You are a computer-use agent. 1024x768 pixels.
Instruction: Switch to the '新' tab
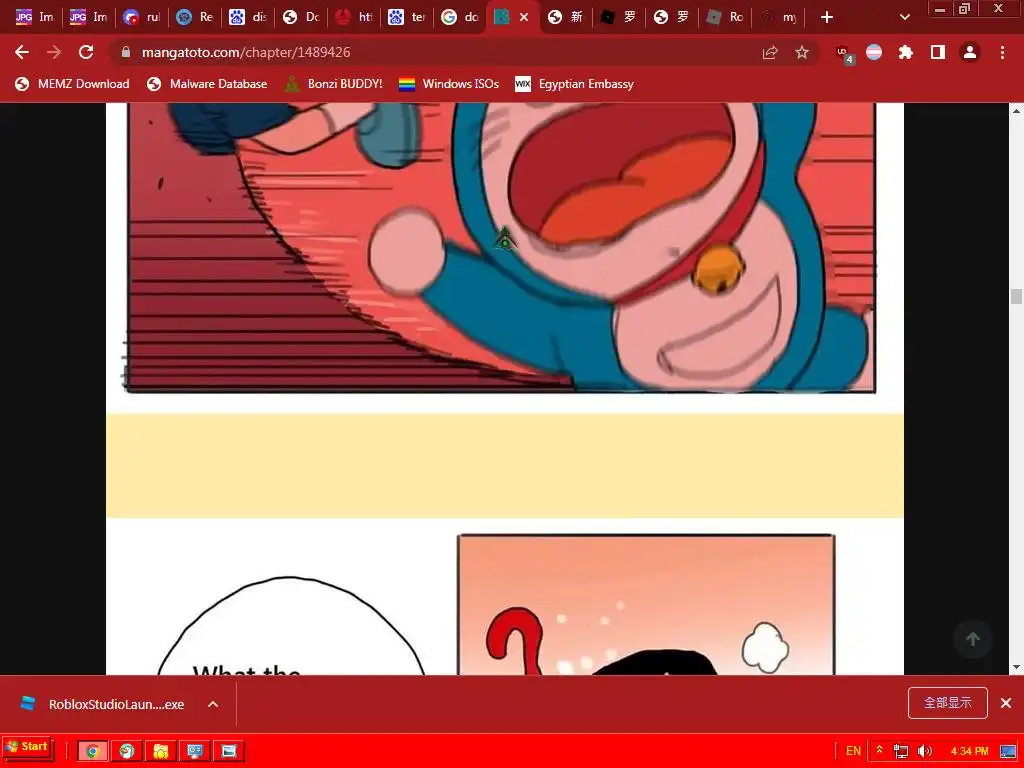click(x=566, y=17)
